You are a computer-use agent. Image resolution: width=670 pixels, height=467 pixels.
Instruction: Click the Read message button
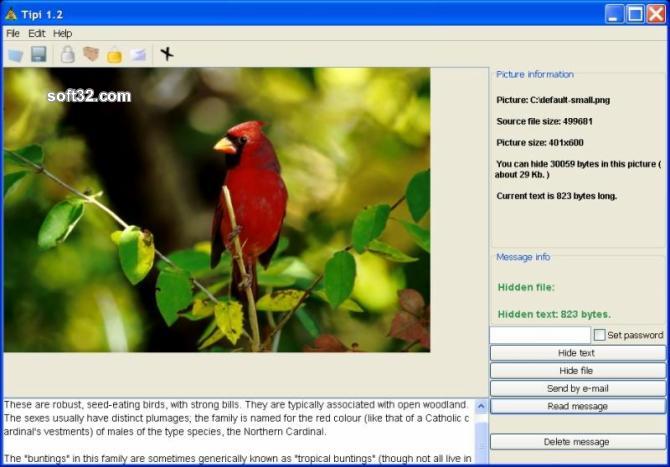point(578,406)
